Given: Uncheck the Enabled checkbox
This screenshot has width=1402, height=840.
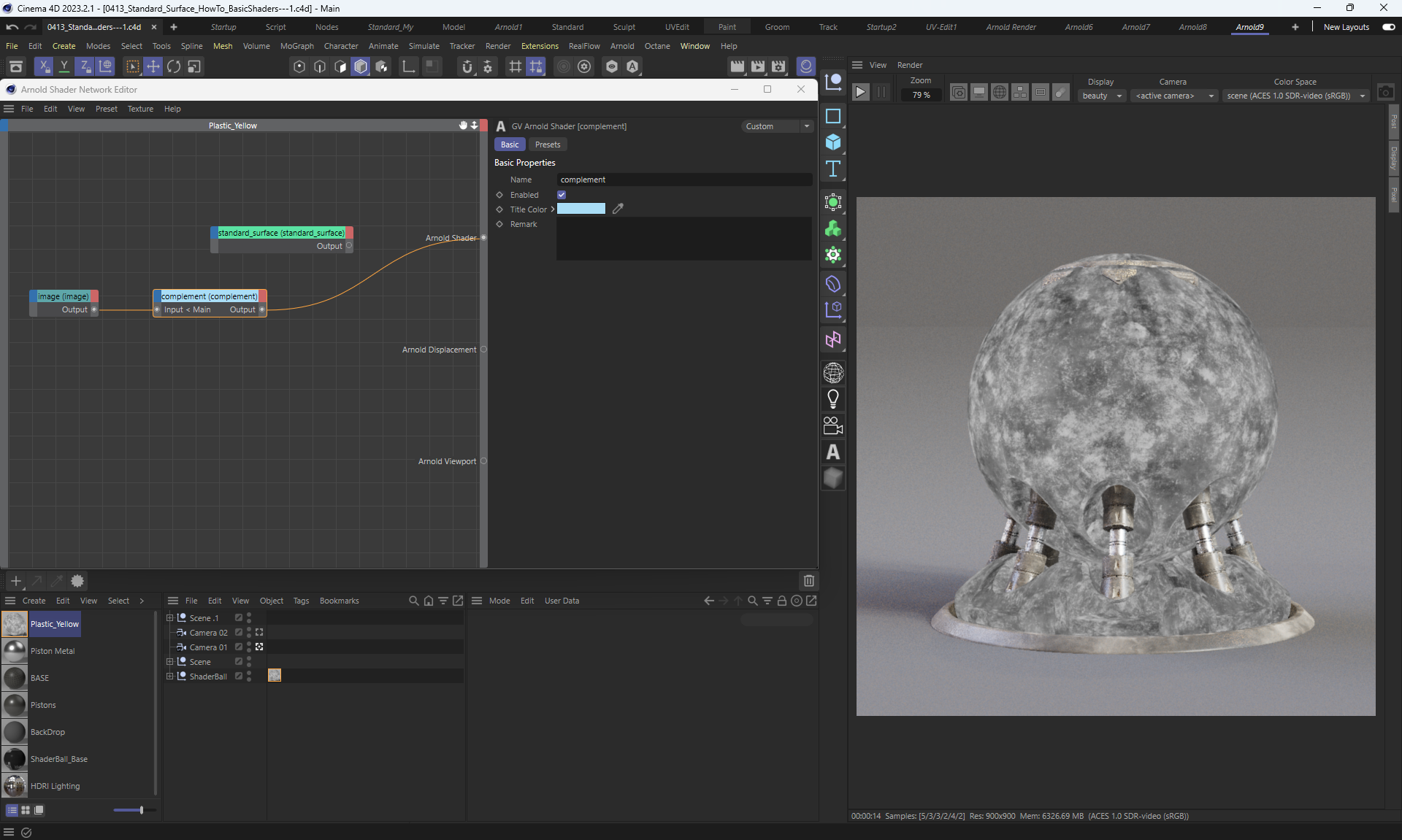Looking at the screenshot, I should [x=562, y=195].
